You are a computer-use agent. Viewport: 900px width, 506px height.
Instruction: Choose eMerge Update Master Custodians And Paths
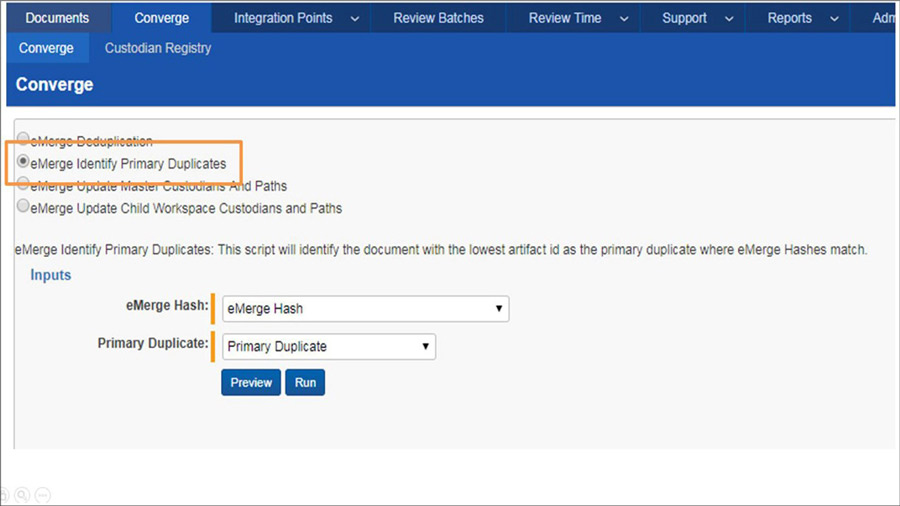pos(23,185)
